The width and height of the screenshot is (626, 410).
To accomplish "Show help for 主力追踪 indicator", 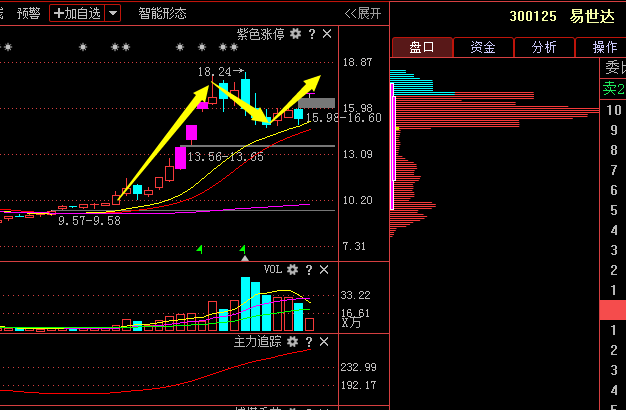I will [x=309, y=342].
